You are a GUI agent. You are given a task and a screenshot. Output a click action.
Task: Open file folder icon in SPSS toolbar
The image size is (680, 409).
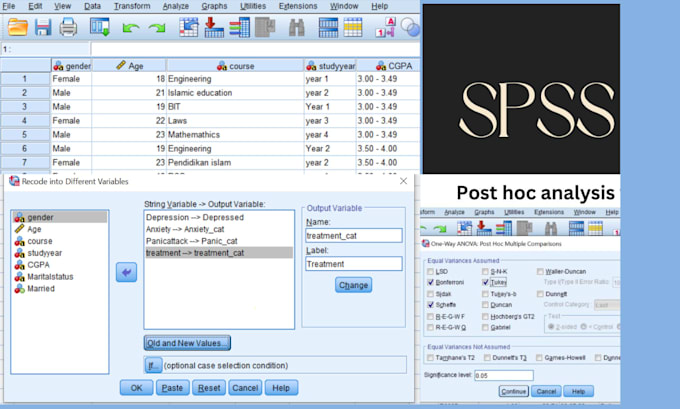(18, 27)
